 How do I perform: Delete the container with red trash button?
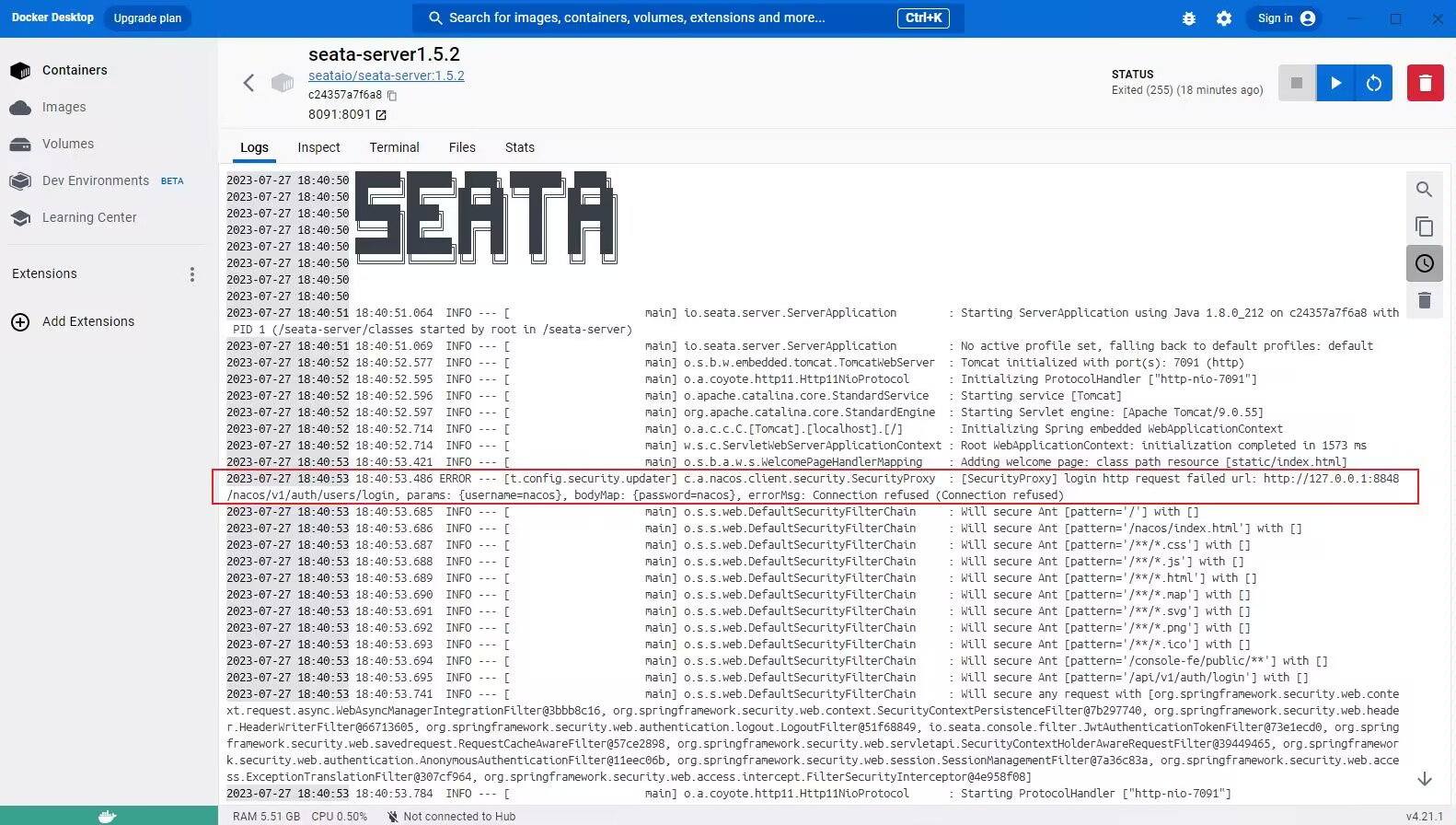point(1426,83)
